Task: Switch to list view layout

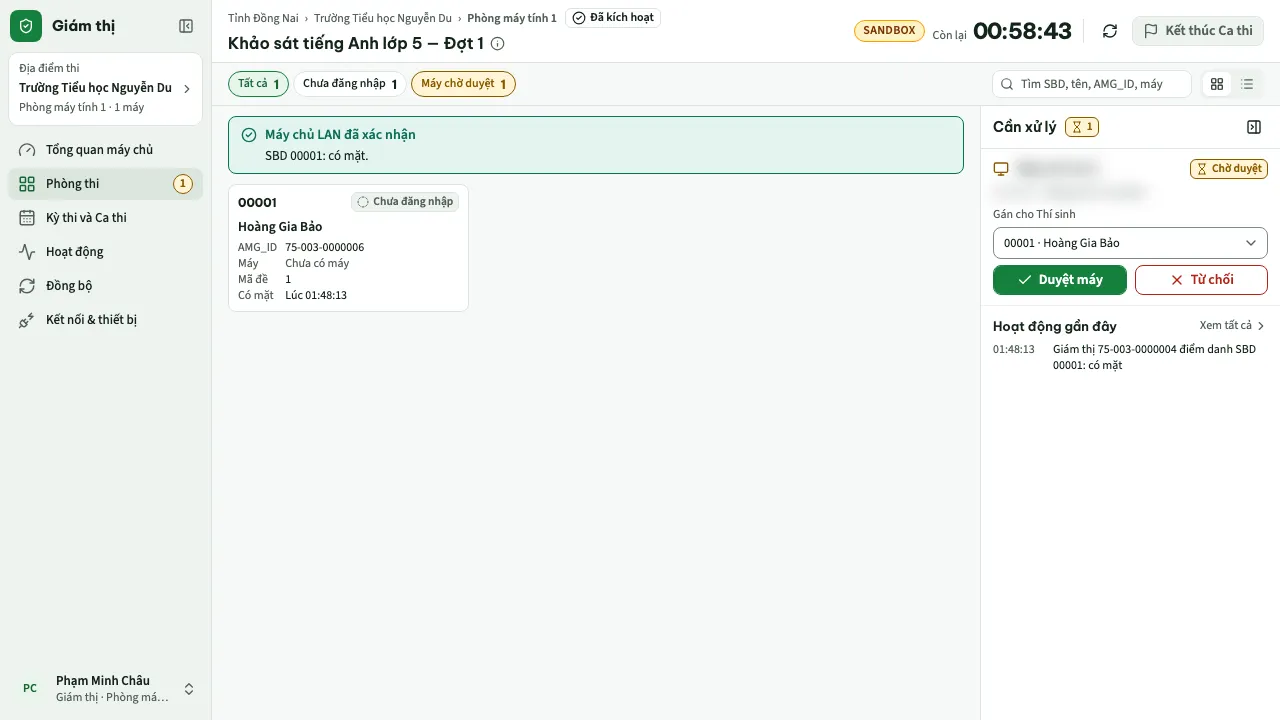Action: pos(1247,84)
